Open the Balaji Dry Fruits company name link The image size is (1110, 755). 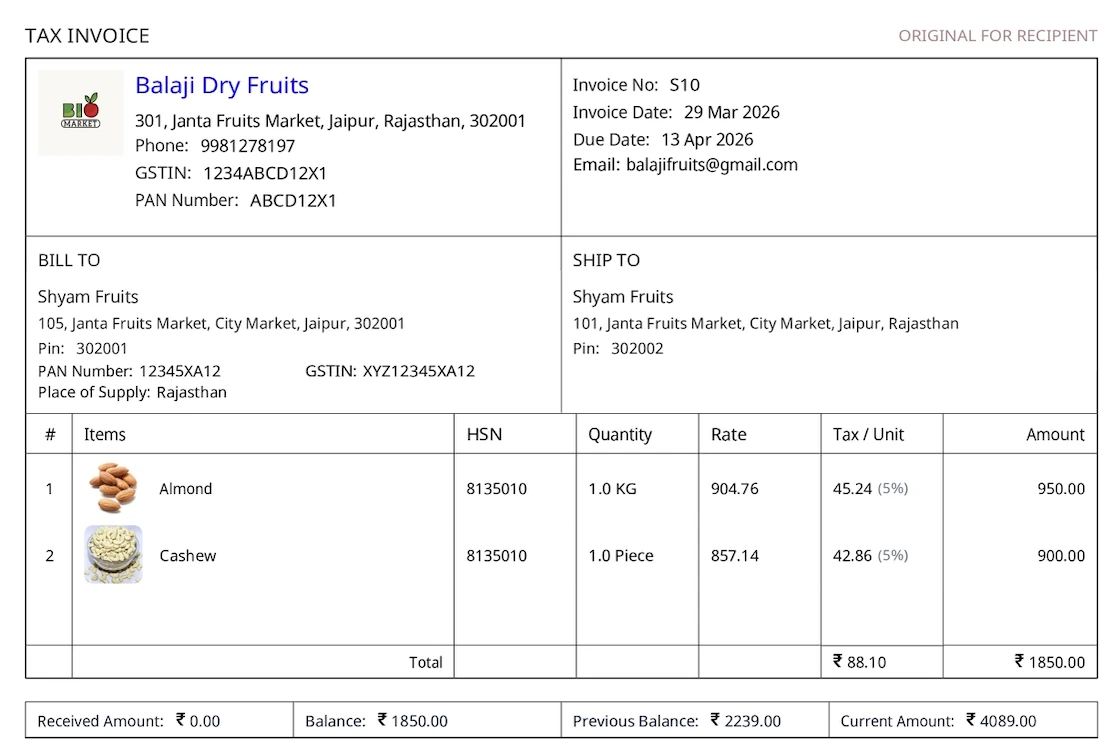click(221, 85)
